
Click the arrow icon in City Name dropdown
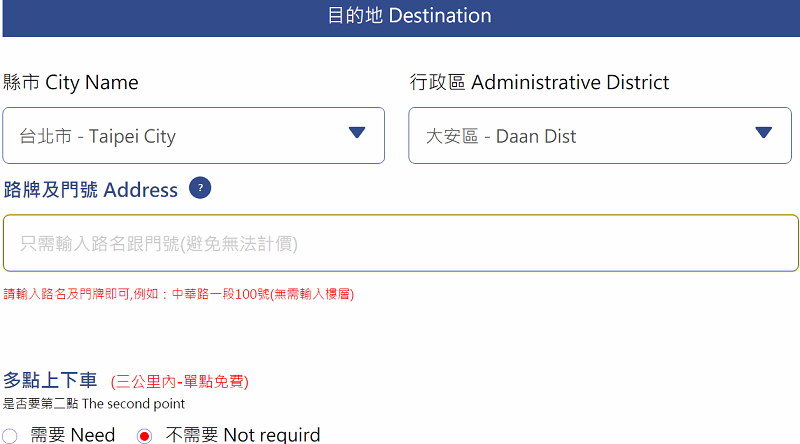coord(357,133)
